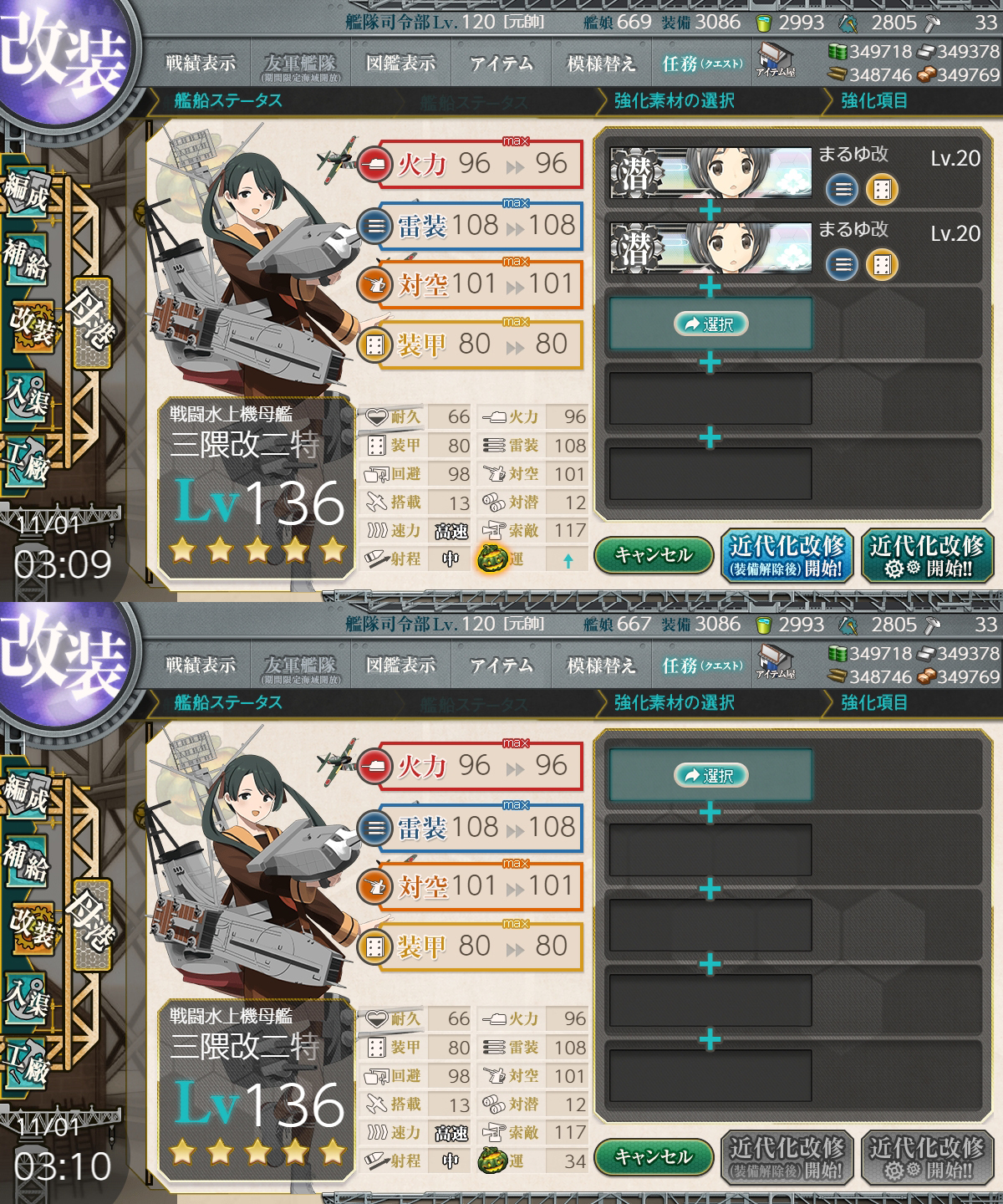Screen dimensions: 1003x1204
Task: Open 図鑑表示 encyclopedia tab in top screen
Action: [401, 64]
